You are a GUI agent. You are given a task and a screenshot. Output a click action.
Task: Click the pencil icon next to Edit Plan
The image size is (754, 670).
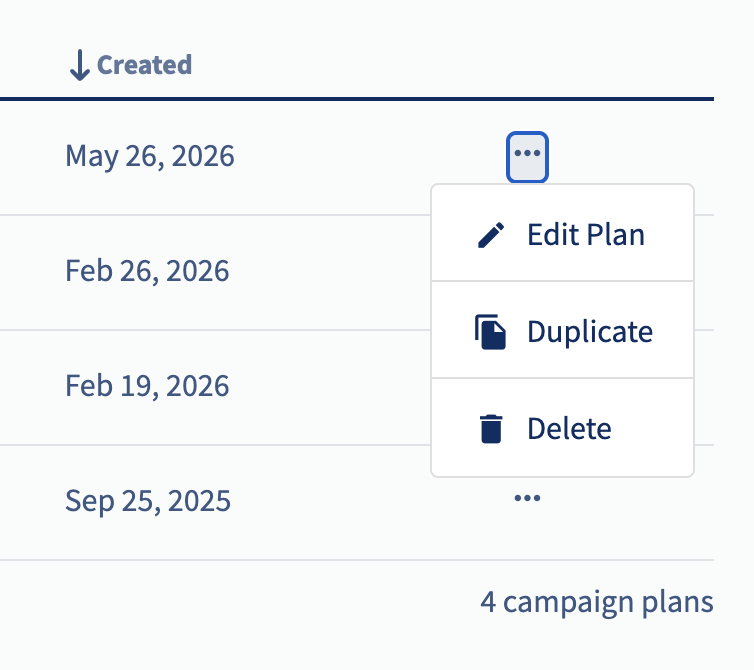(491, 235)
